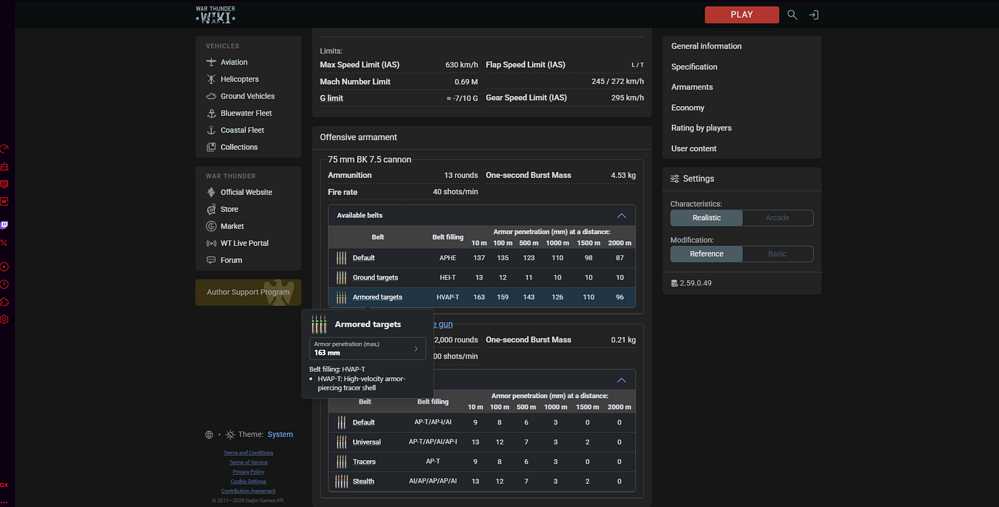Screen dimensions: 999x507
Task: Click the Offensive armament heading
Action: tap(358, 138)
